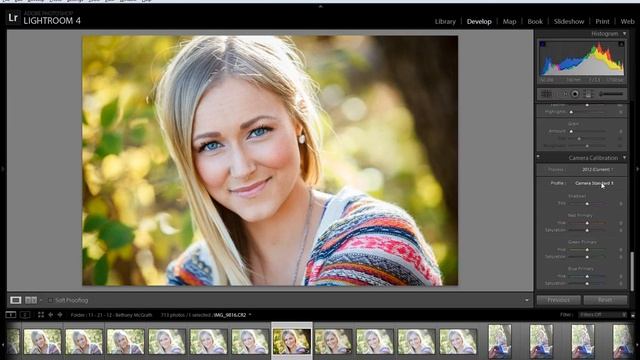Select the Crop Overlay tool
This screenshot has width=640, height=360.
[x=546, y=94]
